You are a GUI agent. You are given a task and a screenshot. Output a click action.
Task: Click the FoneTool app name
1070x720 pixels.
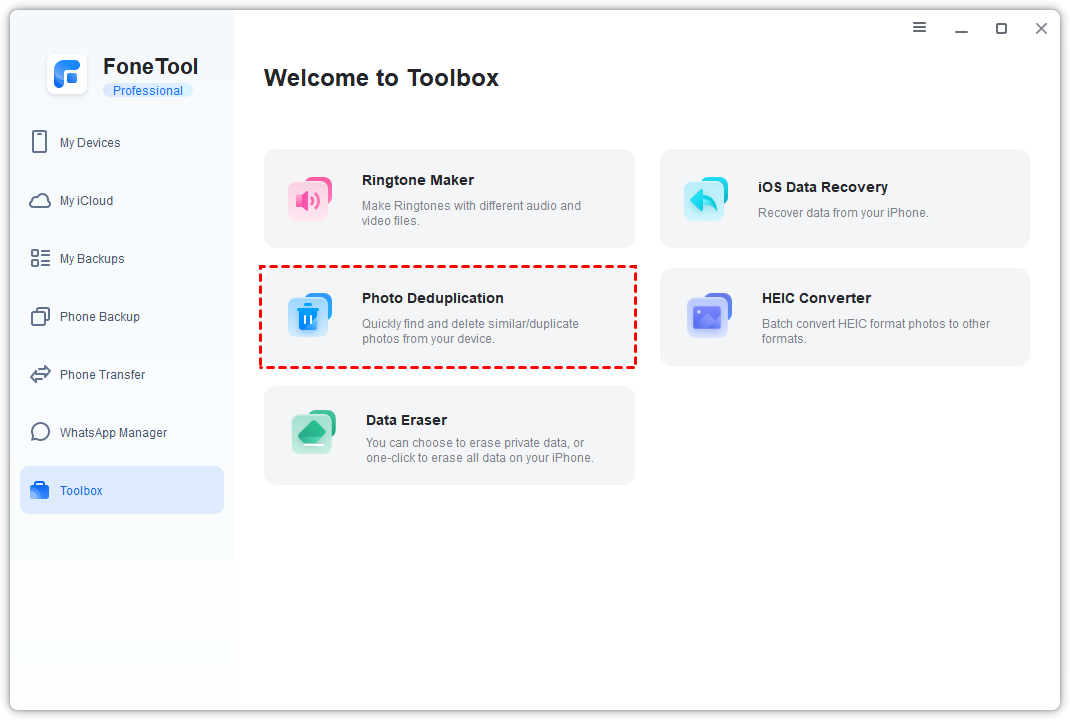(150, 66)
